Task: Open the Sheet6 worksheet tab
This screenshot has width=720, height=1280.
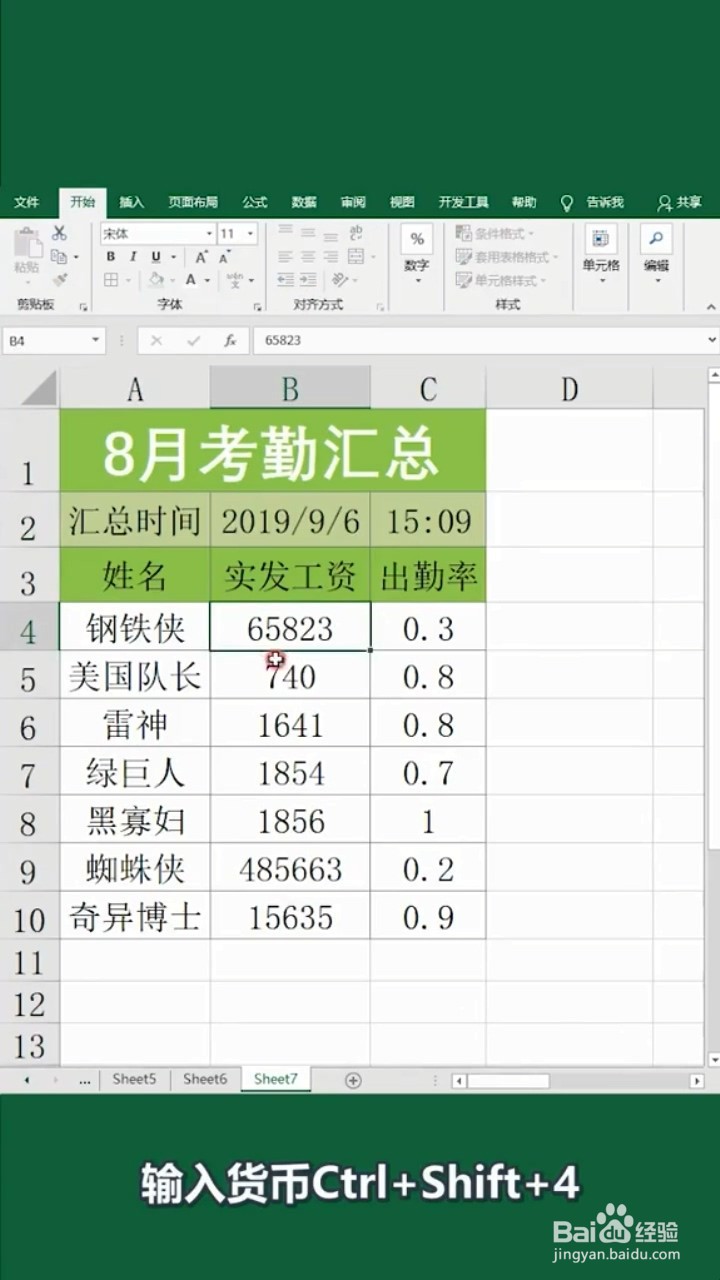Action: point(205,1079)
